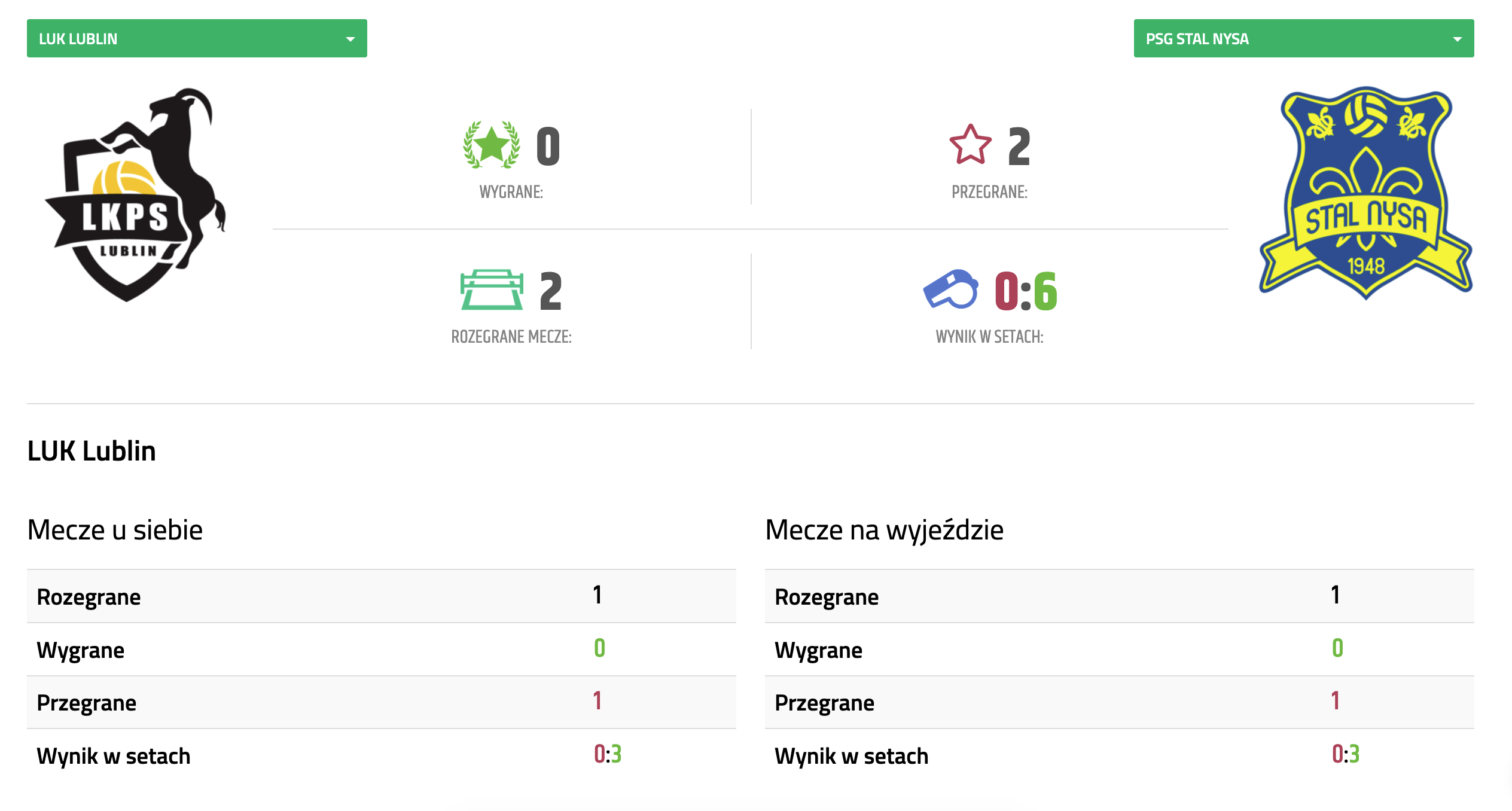Click the blue whistle icon
This screenshot has height=811, width=1512.
[950, 289]
